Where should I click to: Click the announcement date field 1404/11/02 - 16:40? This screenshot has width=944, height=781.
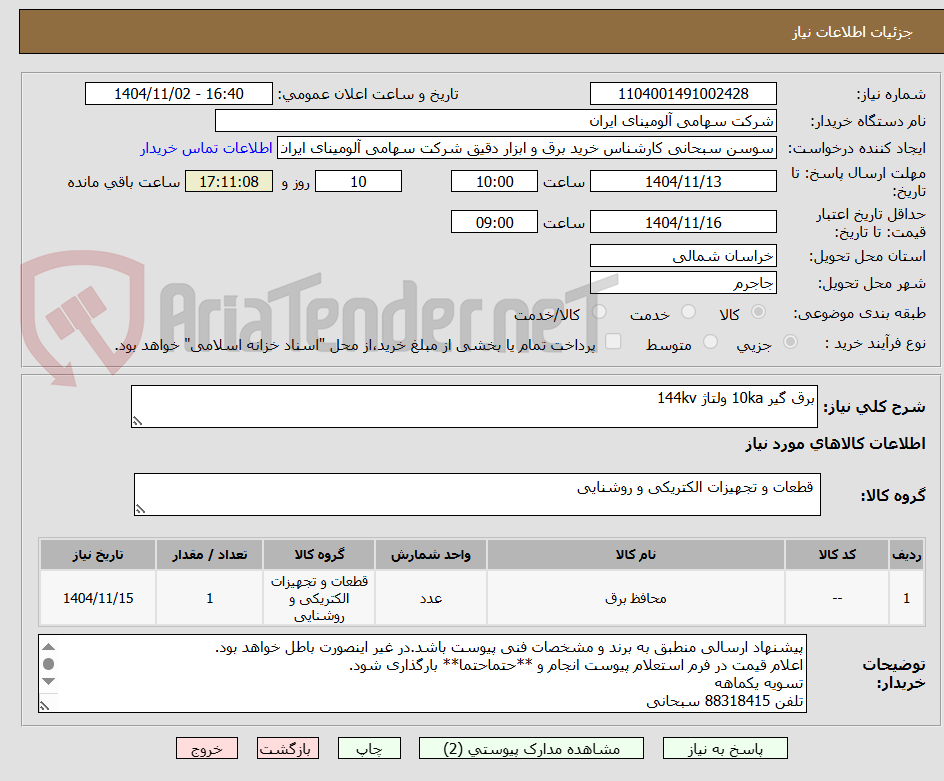179,94
